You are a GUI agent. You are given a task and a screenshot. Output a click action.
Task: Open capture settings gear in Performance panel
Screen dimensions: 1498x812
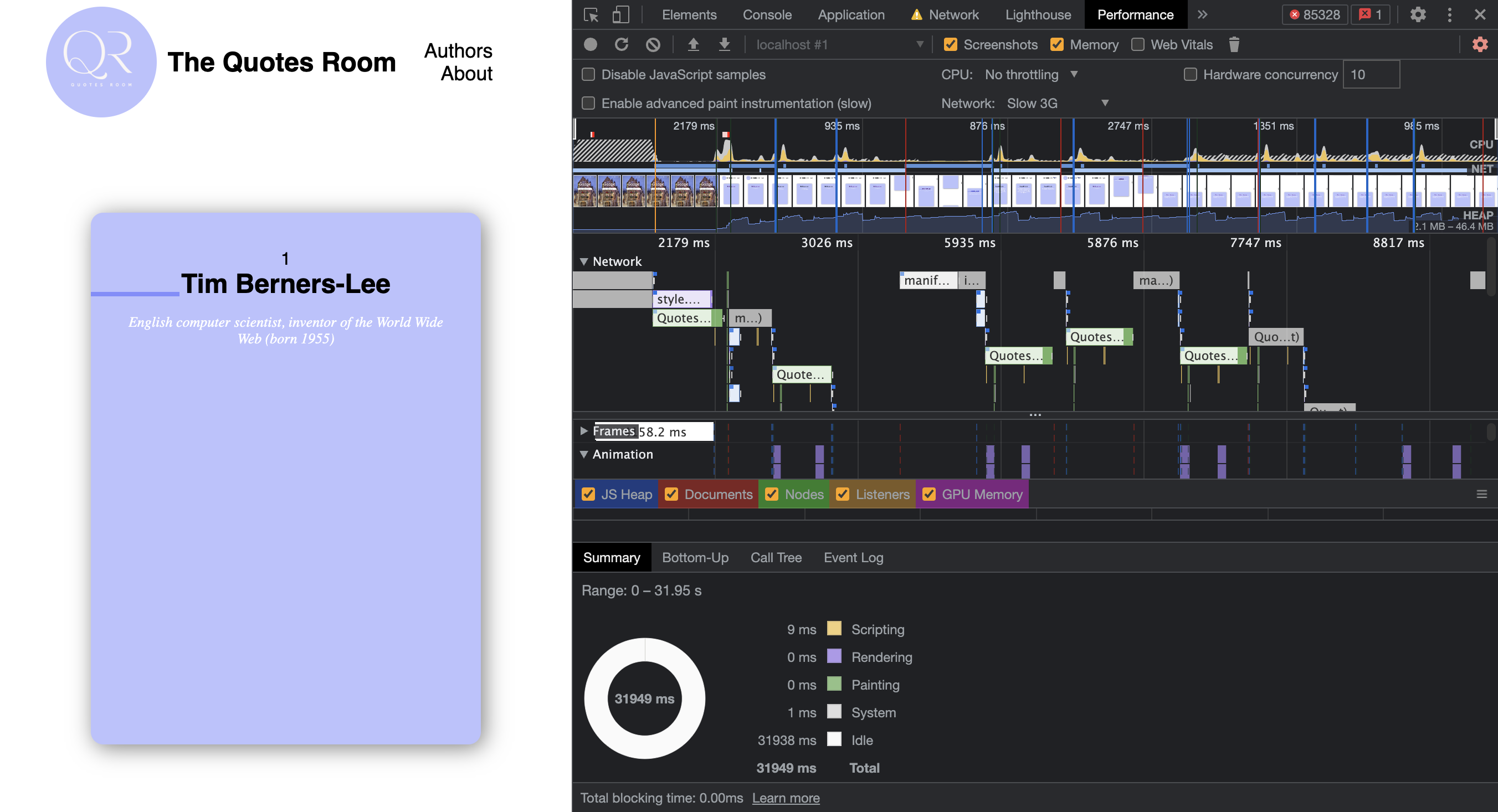click(x=1479, y=44)
